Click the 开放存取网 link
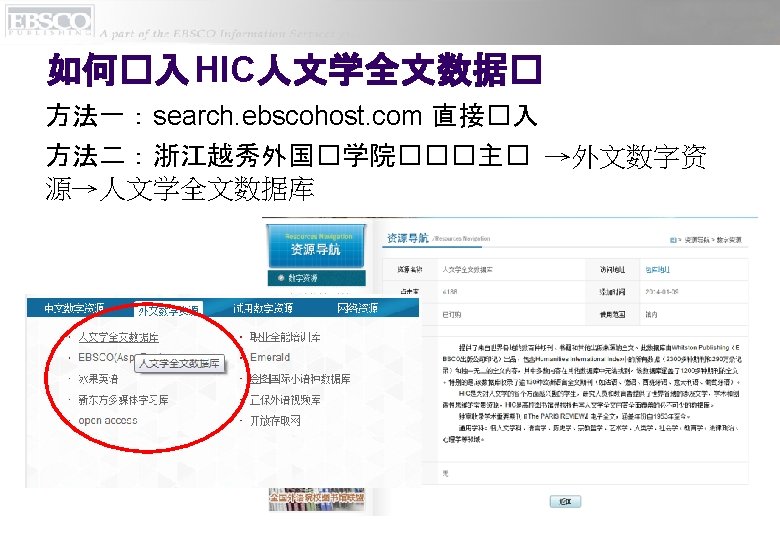The height and width of the screenshot is (540, 780). (x=275, y=421)
